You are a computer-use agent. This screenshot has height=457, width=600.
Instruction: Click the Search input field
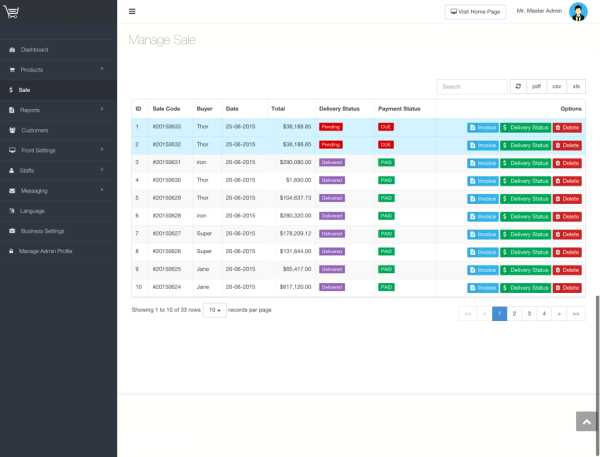[472, 87]
